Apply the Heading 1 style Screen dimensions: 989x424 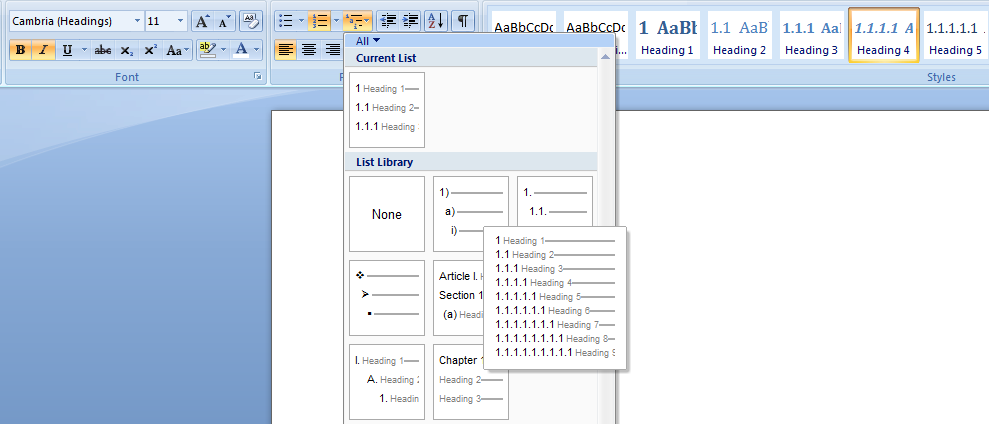point(665,38)
